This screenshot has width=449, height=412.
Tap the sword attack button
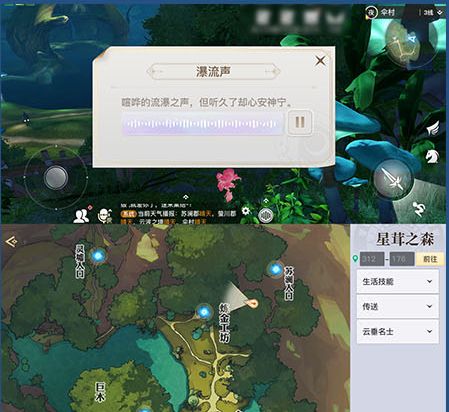pos(393,179)
